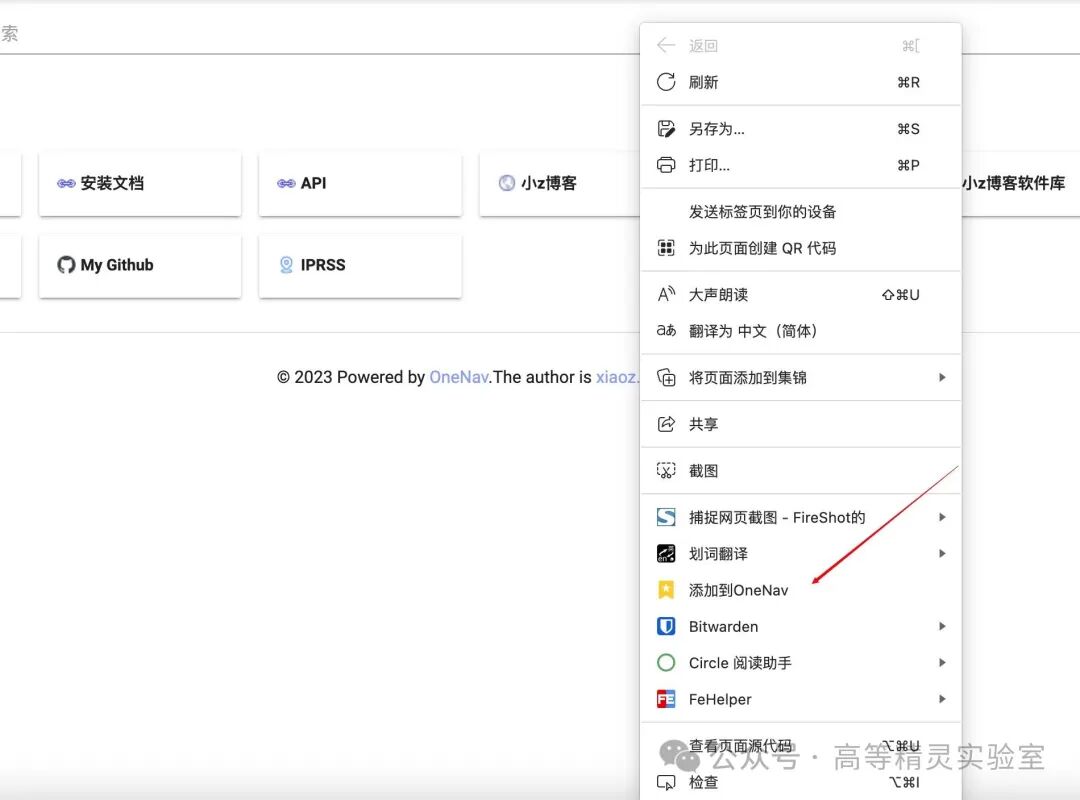Follow the OneNav footer link

pos(459,378)
